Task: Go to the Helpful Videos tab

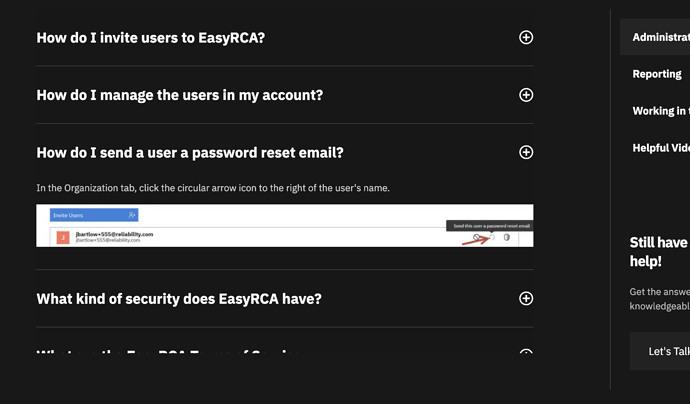Action: click(661, 148)
